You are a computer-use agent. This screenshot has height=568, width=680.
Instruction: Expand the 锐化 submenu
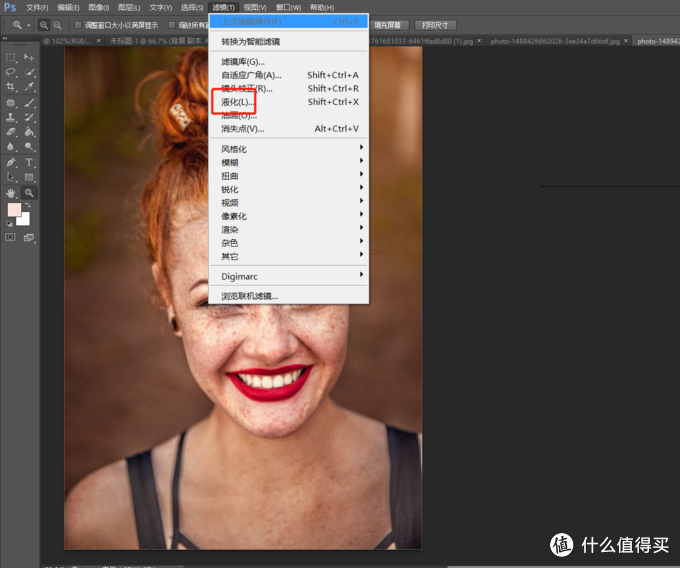click(x=289, y=189)
